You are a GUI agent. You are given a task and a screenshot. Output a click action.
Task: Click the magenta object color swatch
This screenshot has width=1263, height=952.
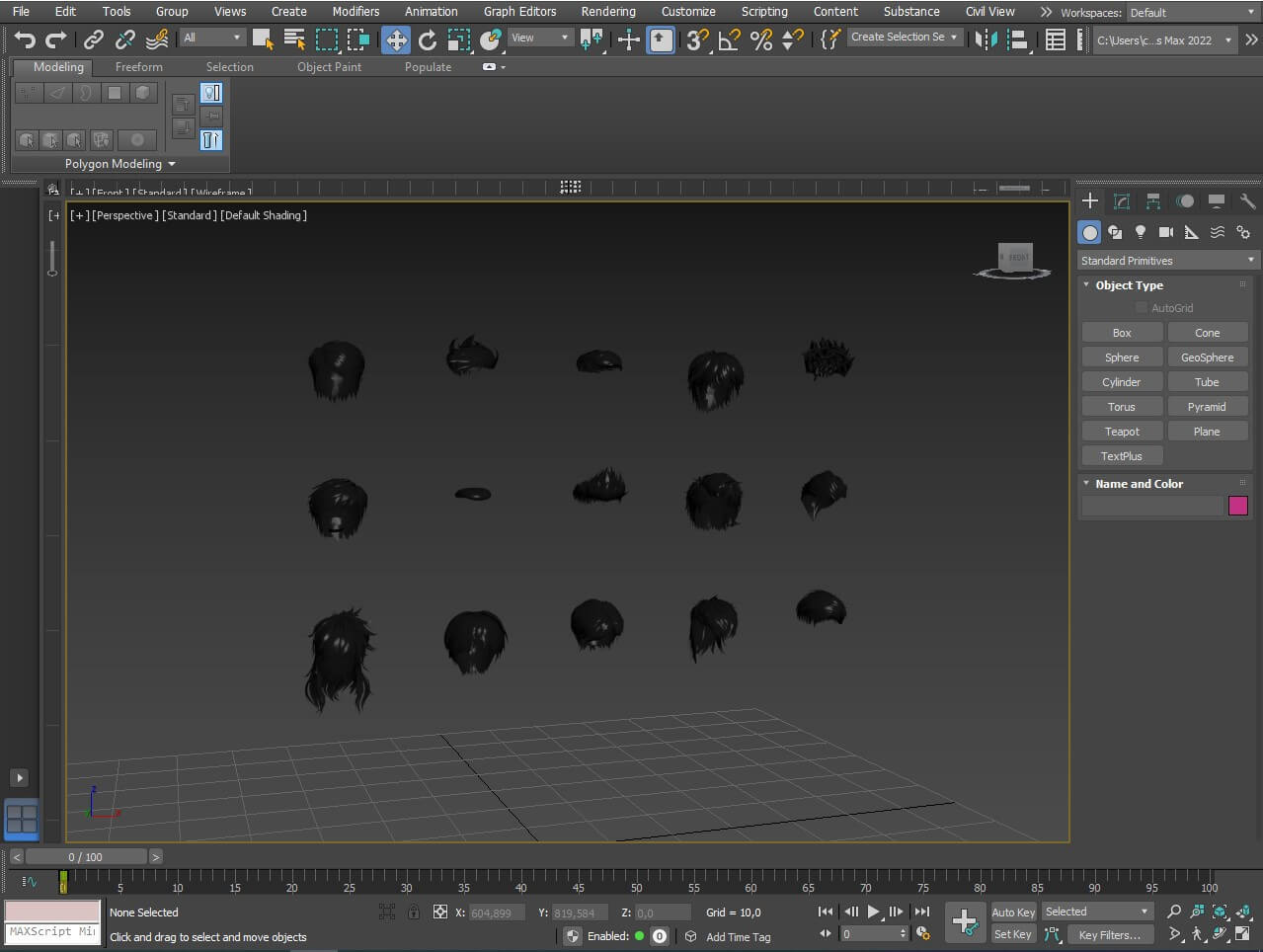1237,506
